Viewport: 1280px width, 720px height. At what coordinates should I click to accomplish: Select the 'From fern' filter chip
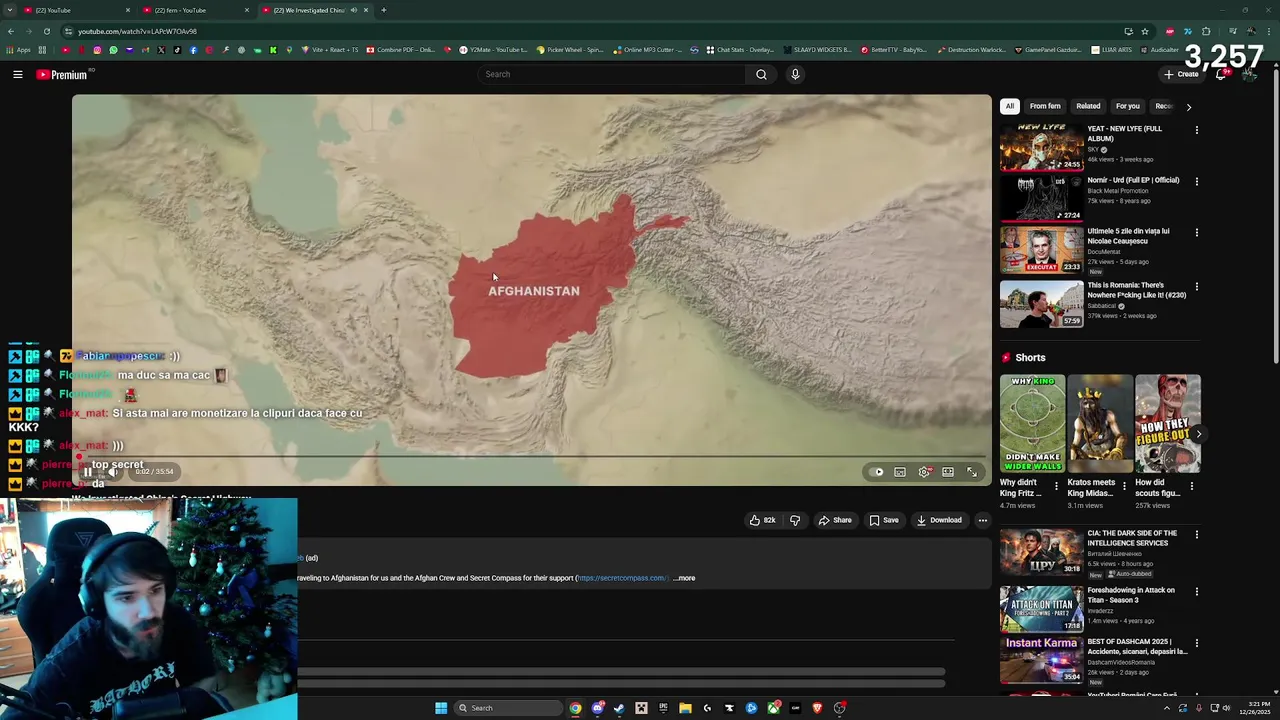tap(1045, 106)
